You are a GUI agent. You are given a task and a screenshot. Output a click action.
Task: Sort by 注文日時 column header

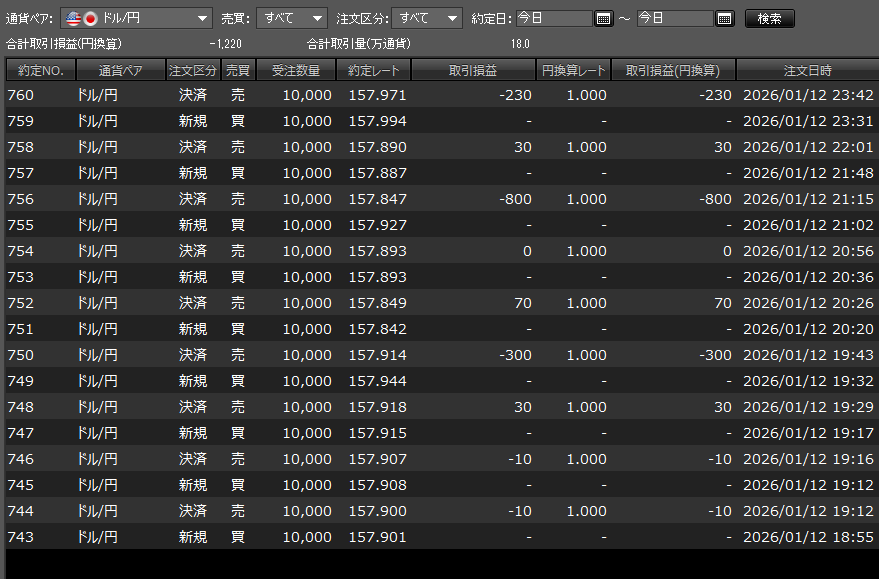coord(807,71)
